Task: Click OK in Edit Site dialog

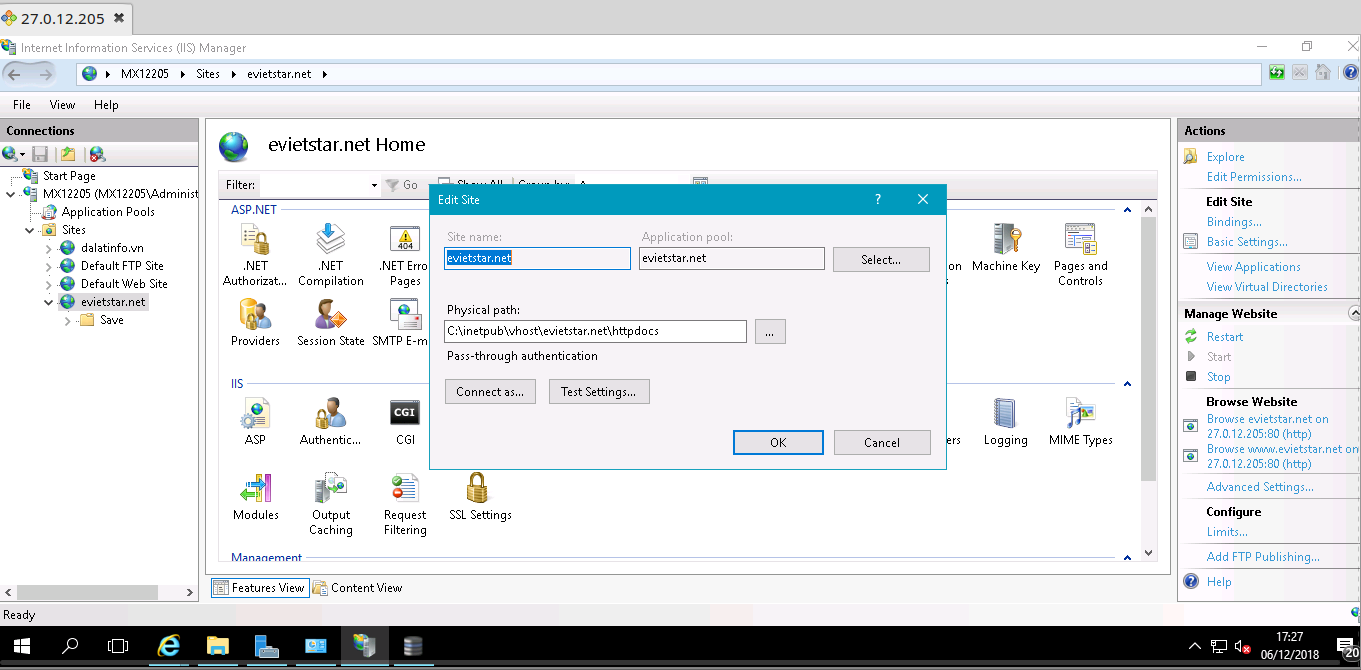Action: [778, 442]
